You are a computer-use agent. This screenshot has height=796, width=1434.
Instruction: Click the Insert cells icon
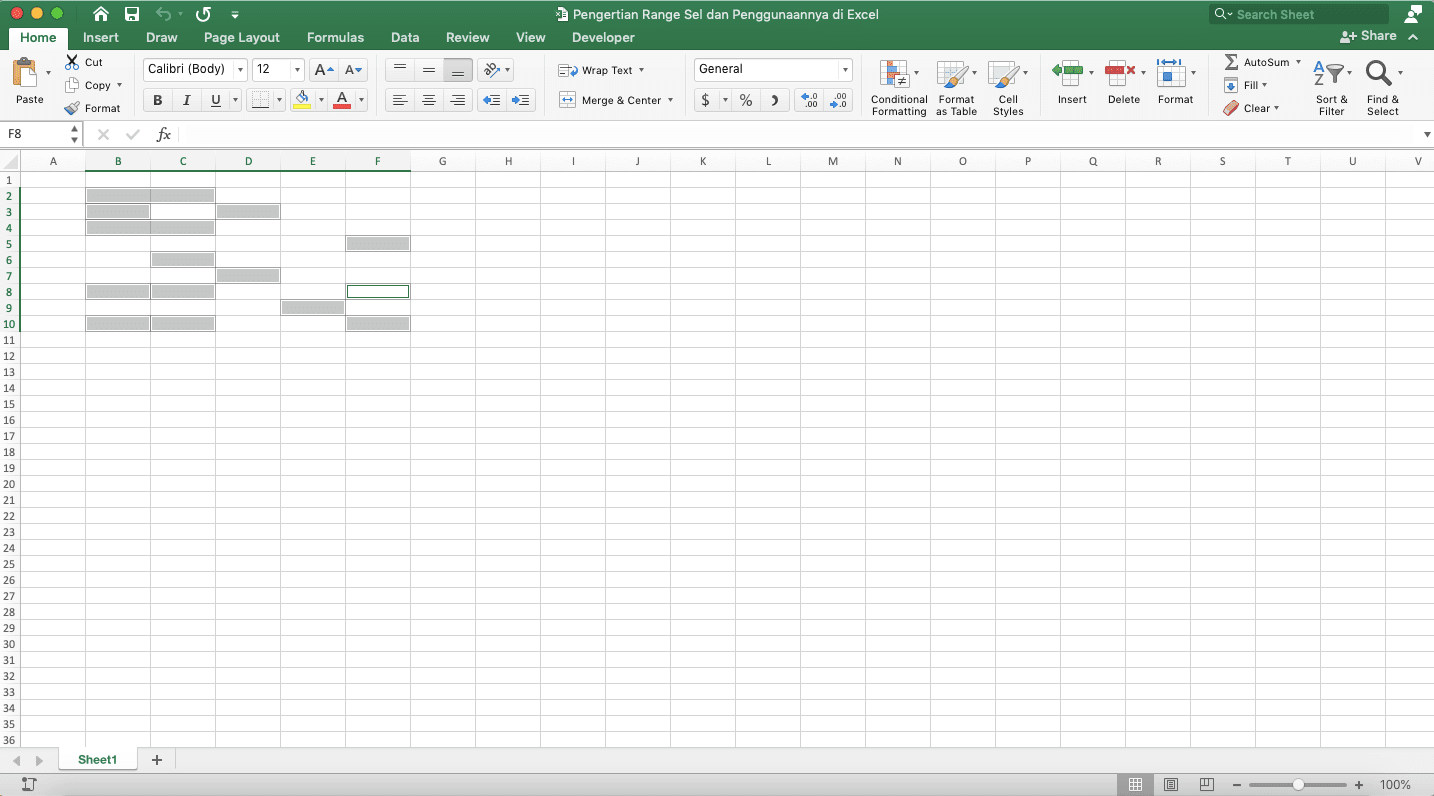click(x=1068, y=73)
